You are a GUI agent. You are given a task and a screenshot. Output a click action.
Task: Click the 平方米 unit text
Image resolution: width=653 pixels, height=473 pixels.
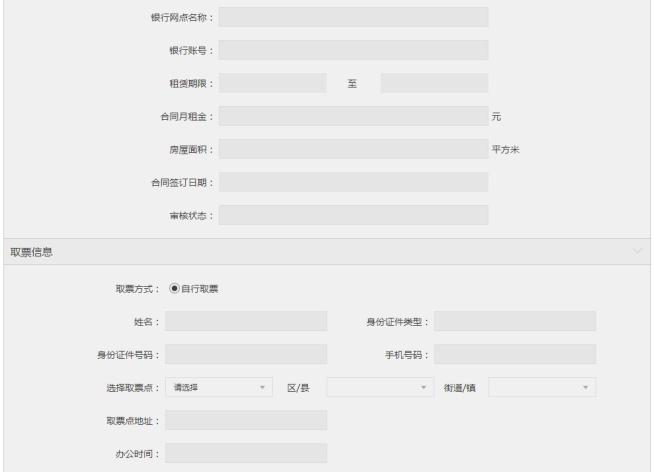coord(506,149)
